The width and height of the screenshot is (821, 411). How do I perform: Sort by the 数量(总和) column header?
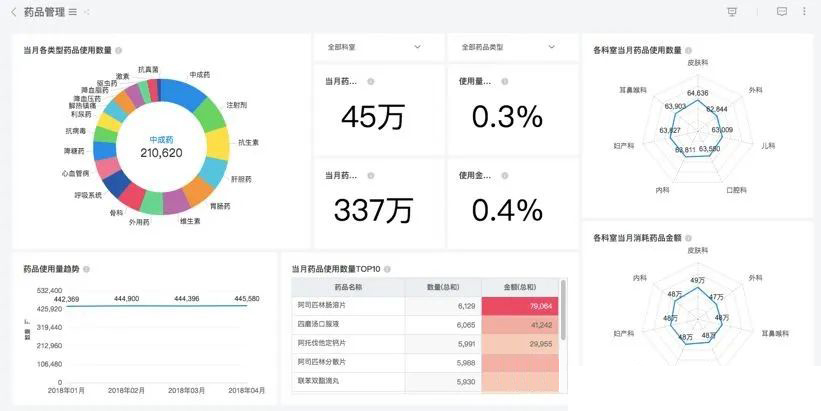click(442, 287)
